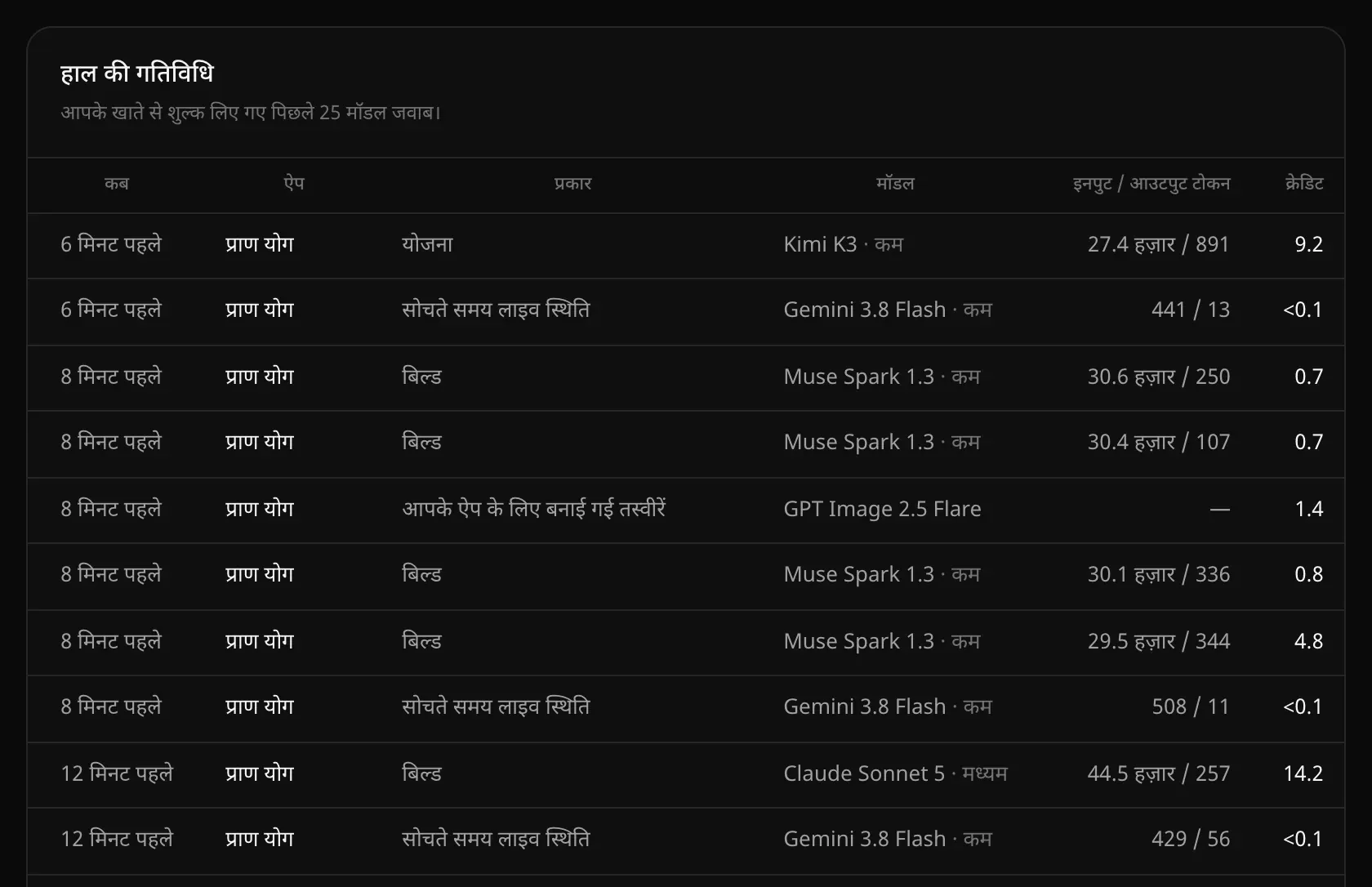Viewport: 1372px width, 887px height.
Task: Click the '441 / 13' token value
Action: click(1191, 310)
